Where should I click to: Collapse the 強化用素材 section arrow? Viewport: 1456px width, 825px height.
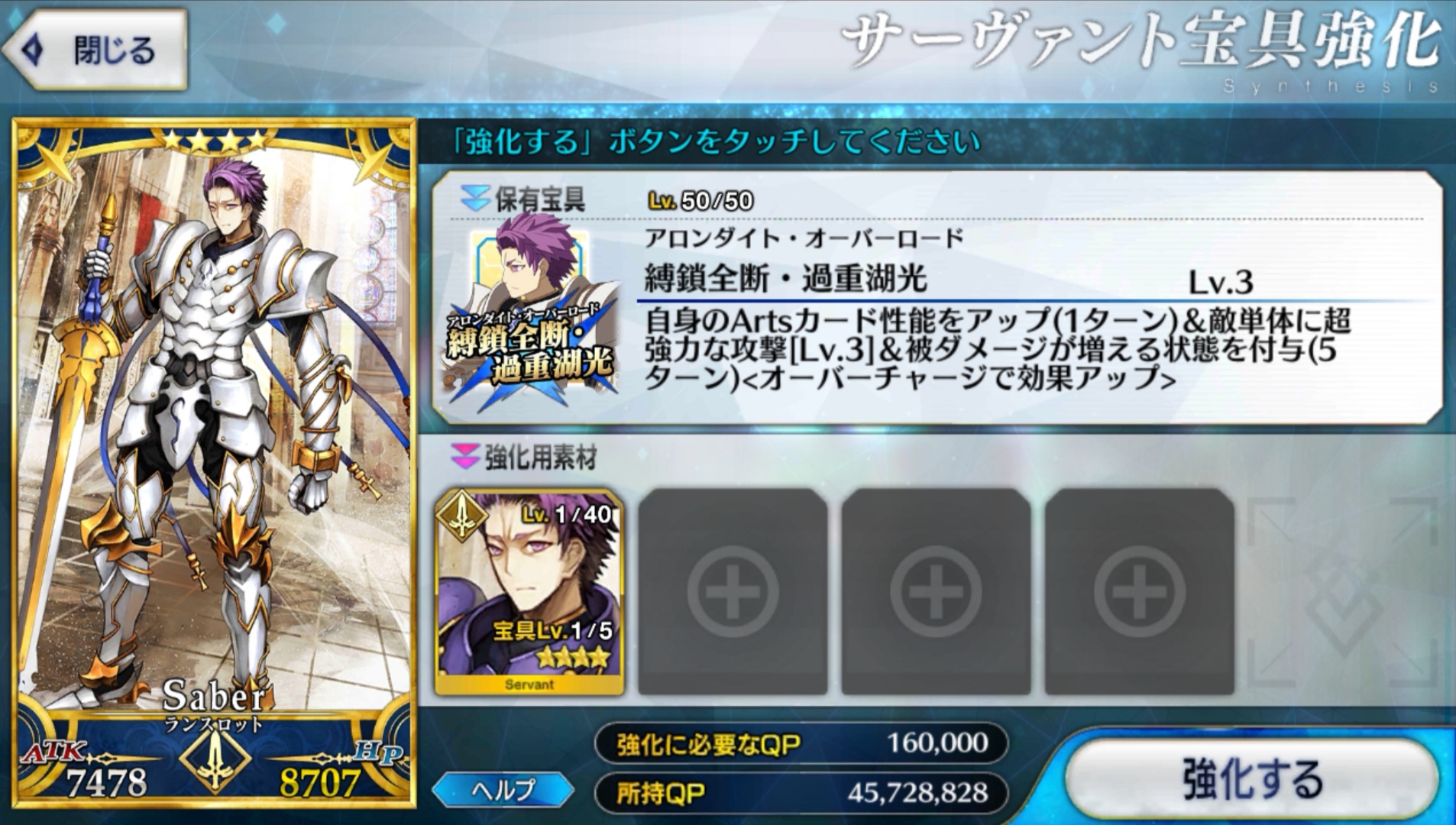pyautogui.click(x=464, y=457)
